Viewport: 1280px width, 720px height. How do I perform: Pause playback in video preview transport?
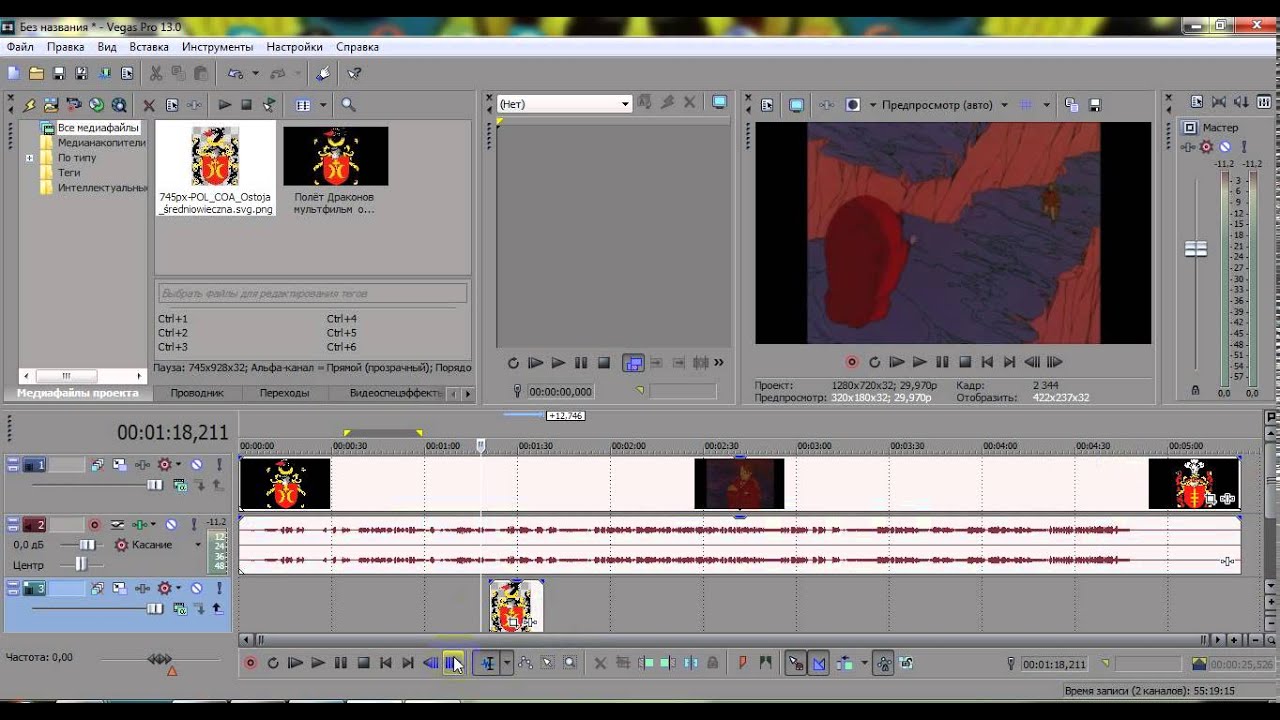[942, 362]
